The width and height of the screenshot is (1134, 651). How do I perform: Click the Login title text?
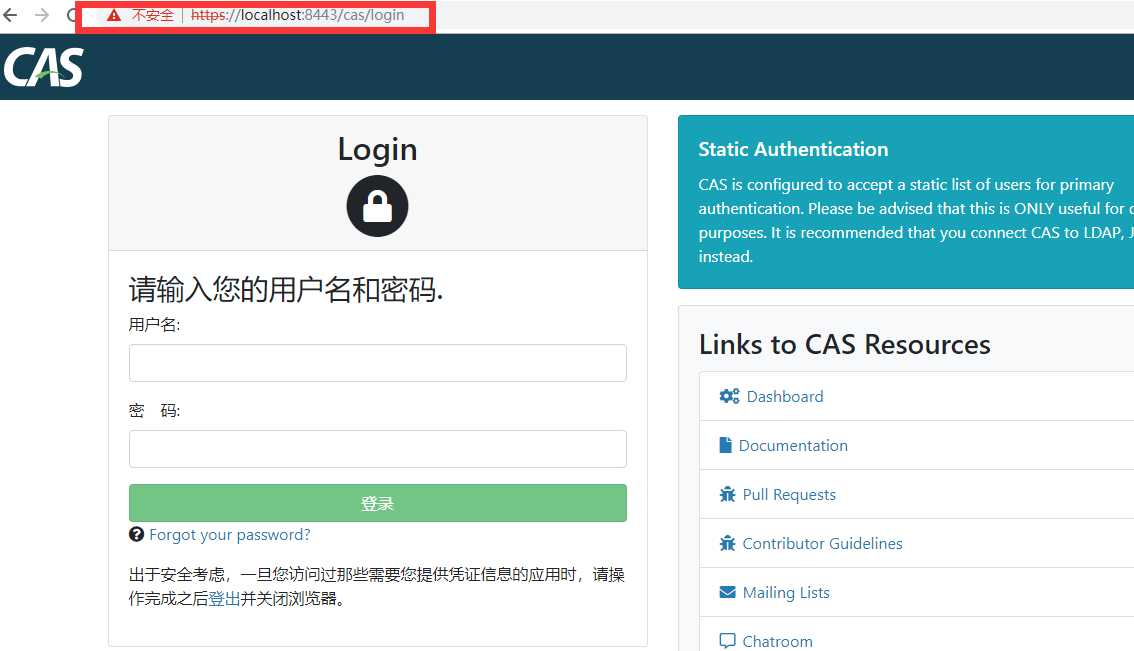pyautogui.click(x=378, y=149)
